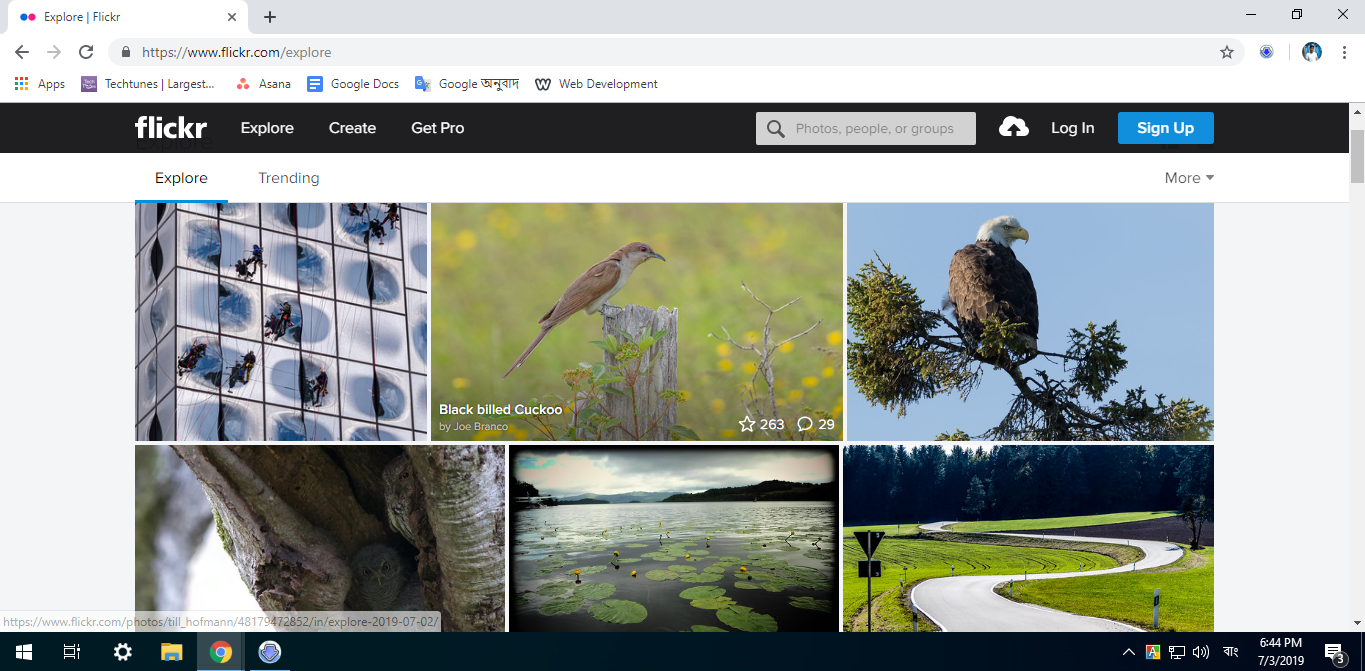Click the Sign Up button
This screenshot has height=671, width=1365.
pyautogui.click(x=1165, y=128)
